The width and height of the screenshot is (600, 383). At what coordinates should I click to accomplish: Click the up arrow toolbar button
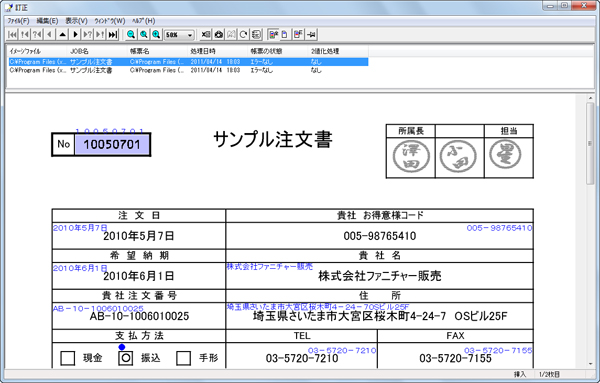pos(62,34)
